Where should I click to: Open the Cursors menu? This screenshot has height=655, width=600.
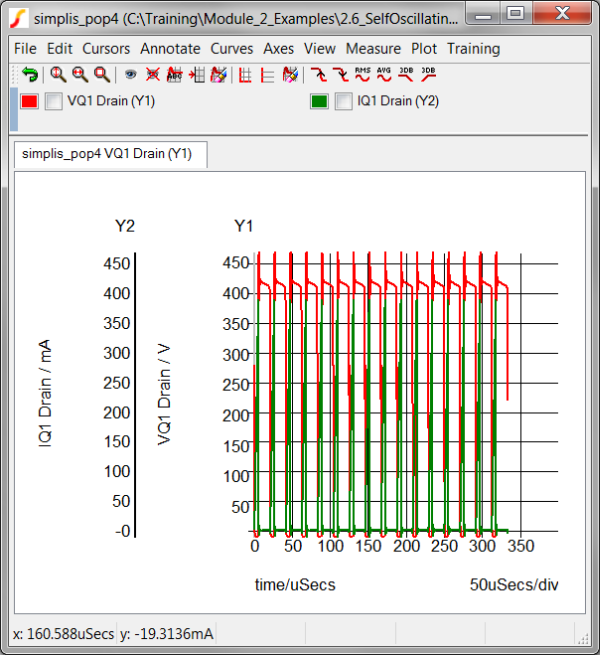click(106, 48)
